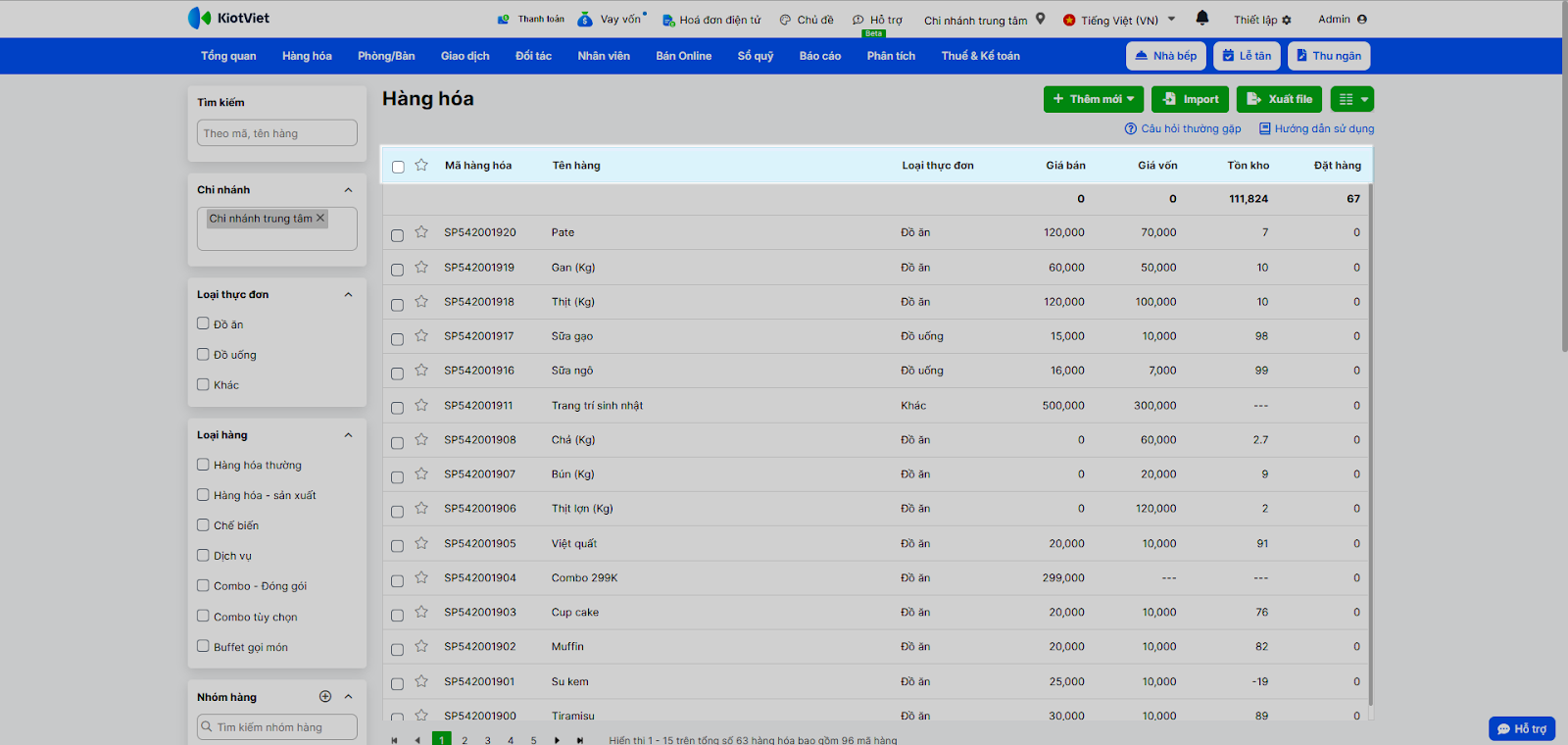
Task: Open the Lễ tân reception screen
Action: [x=1248, y=56]
